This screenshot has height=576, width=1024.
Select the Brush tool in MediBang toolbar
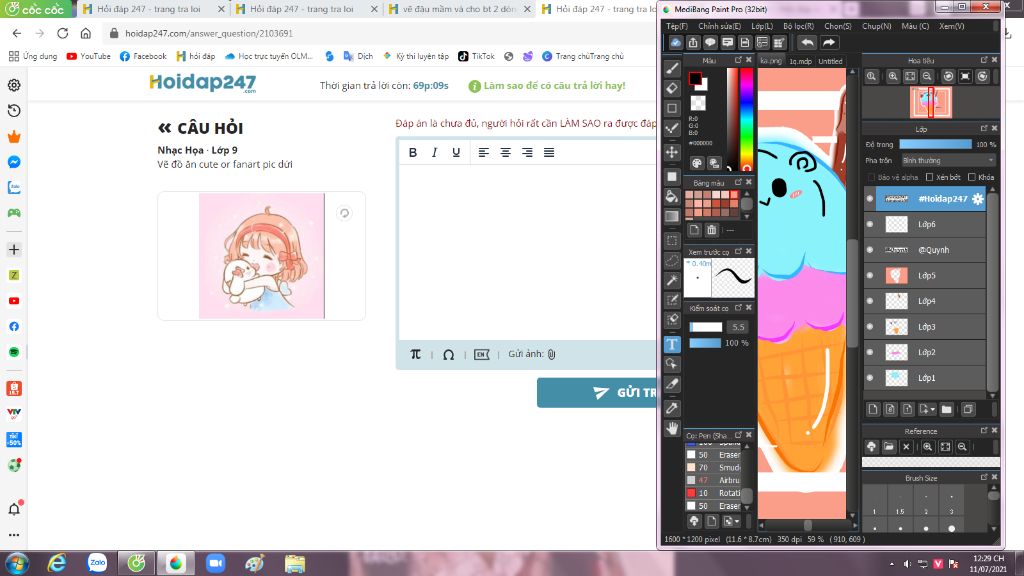pyautogui.click(x=672, y=69)
